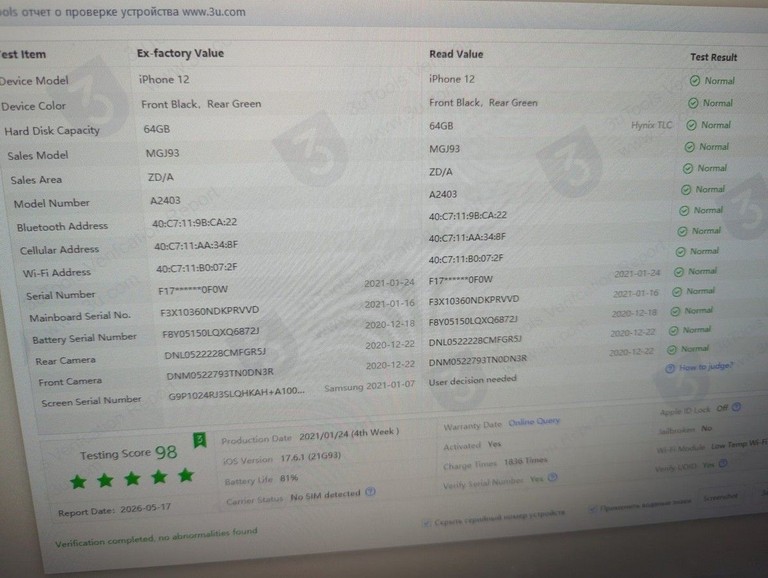Click help icon next to Apple ID Lock Off

click(x=737, y=407)
